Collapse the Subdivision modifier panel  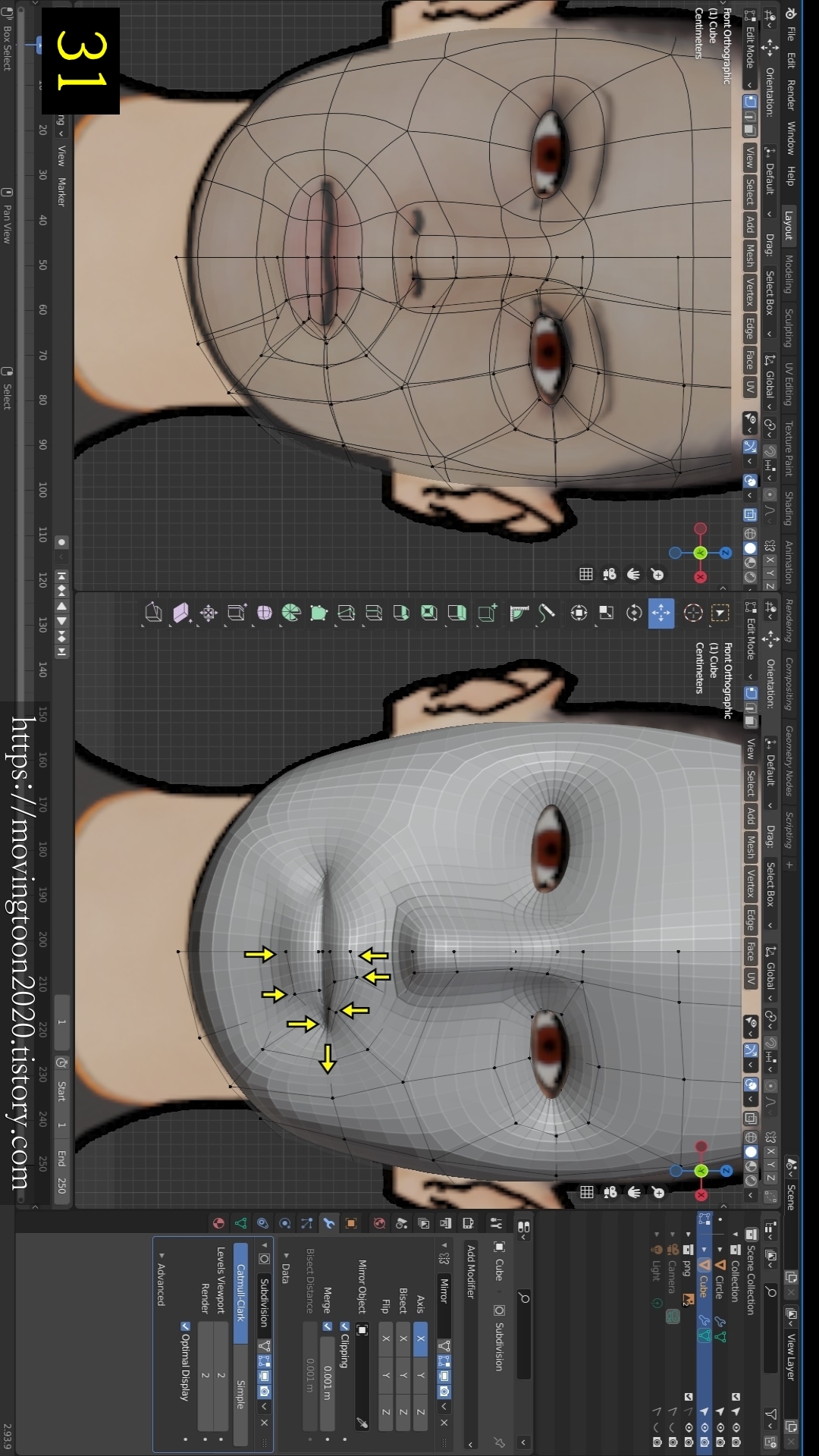coord(264,1245)
